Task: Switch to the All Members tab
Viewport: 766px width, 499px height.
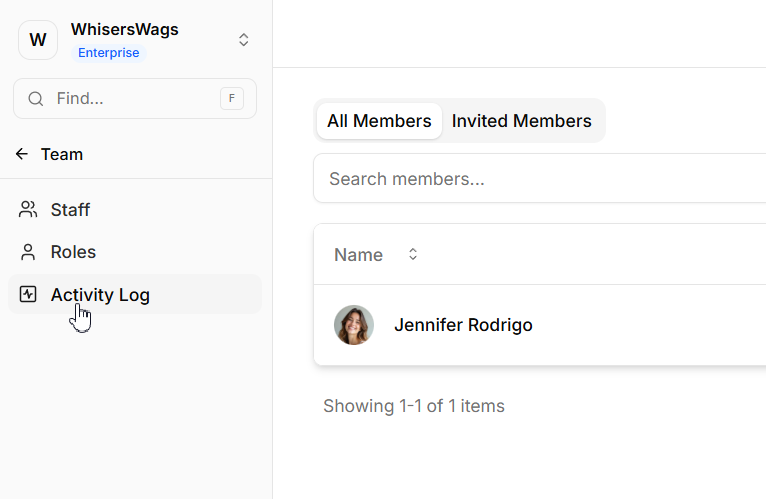Action: pos(379,121)
